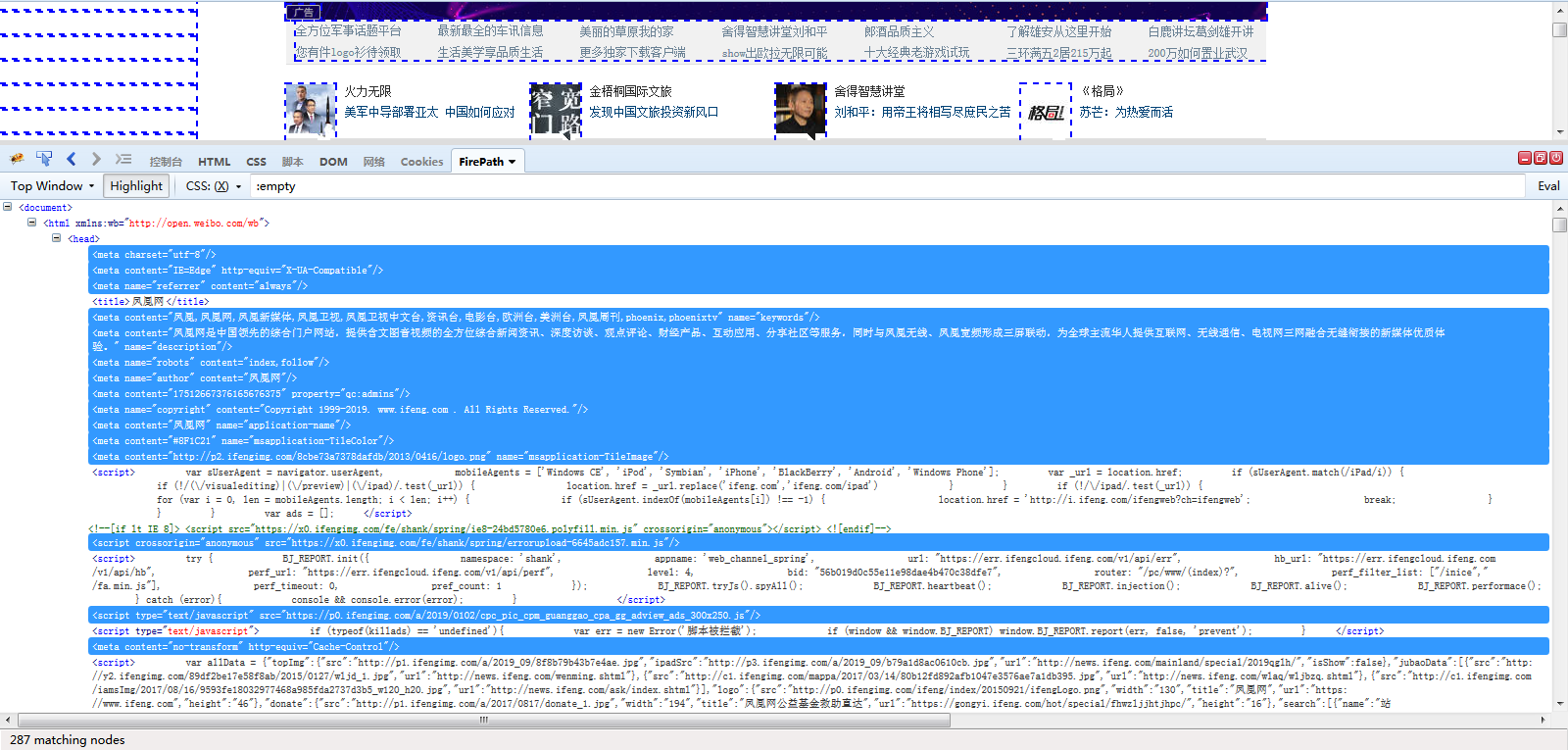
Task: Click the horizontal scrollbar left arrow
Action: [8, 720]
